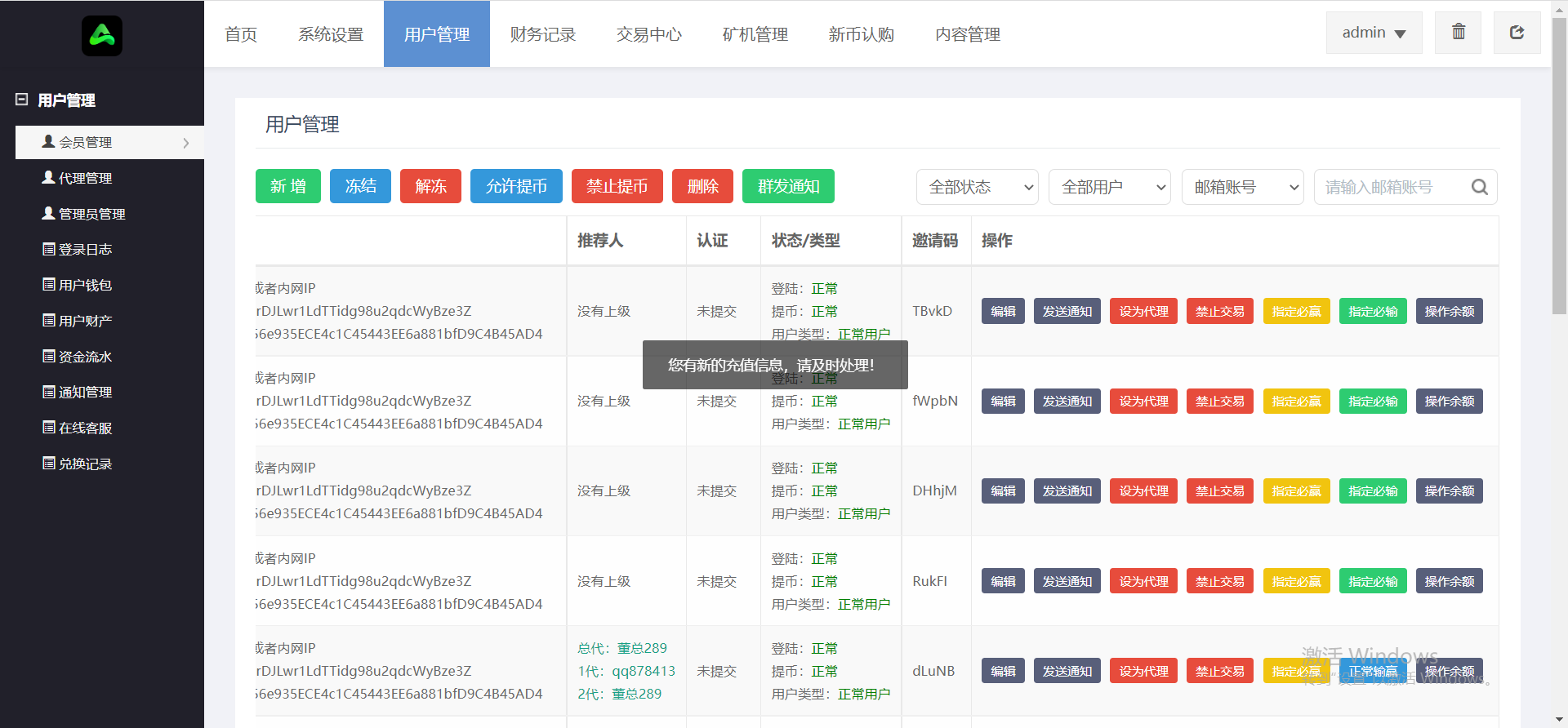Click 指定必输 in the DHhjM row
This screenshot has height=728, width=1568.
tap(1373, 491)
